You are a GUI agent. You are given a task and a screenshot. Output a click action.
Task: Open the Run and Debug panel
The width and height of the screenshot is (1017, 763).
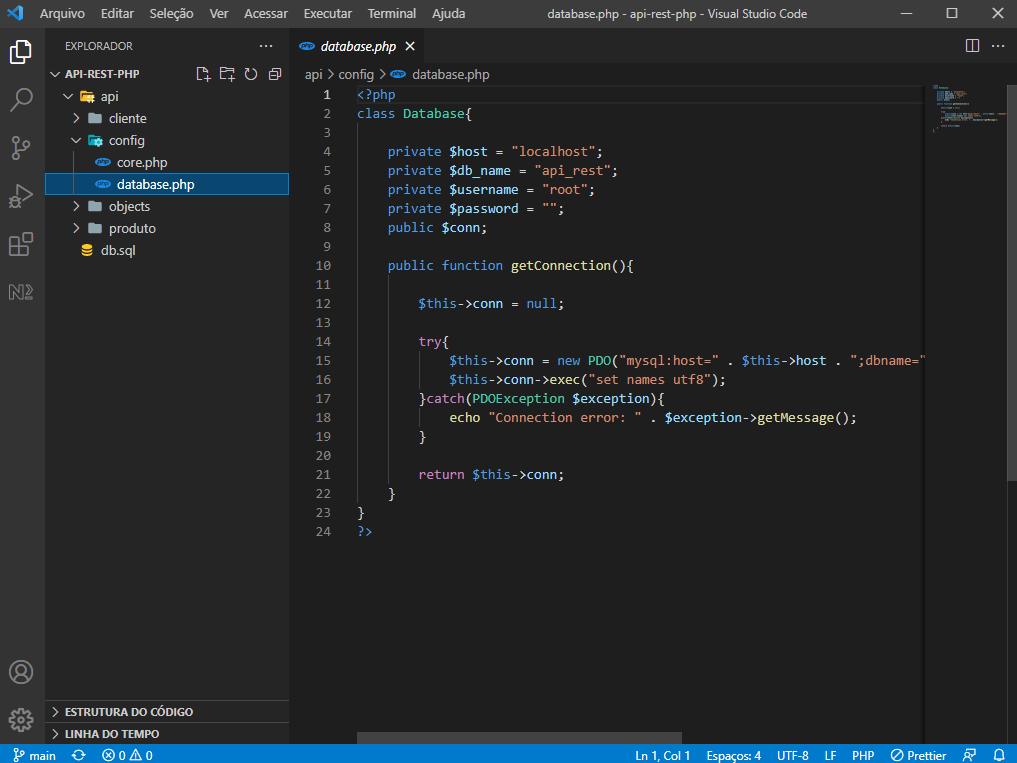(x=21, y=196)
